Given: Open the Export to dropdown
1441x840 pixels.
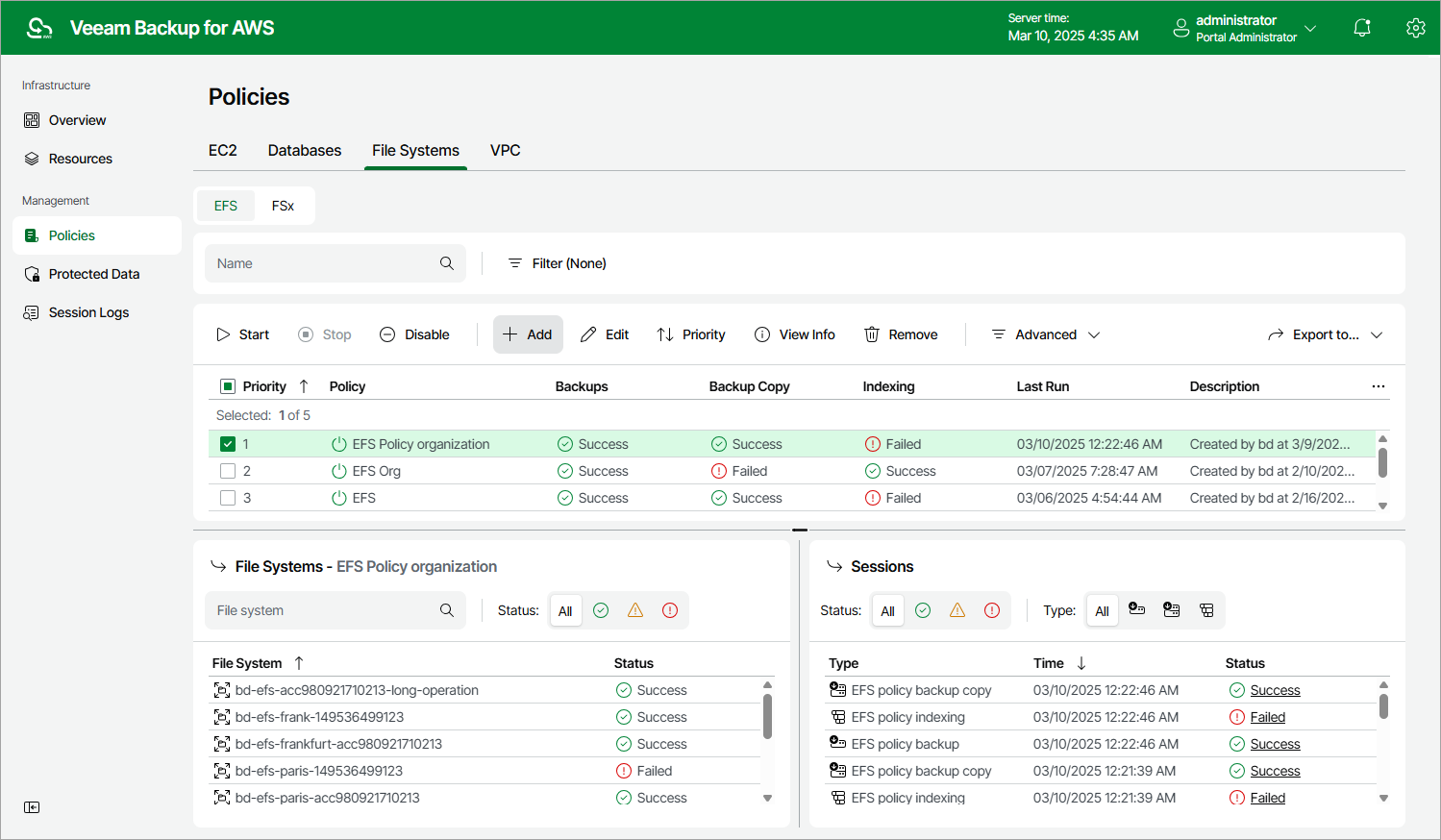Looking at the screenshot, I should tap(1326, 334).
